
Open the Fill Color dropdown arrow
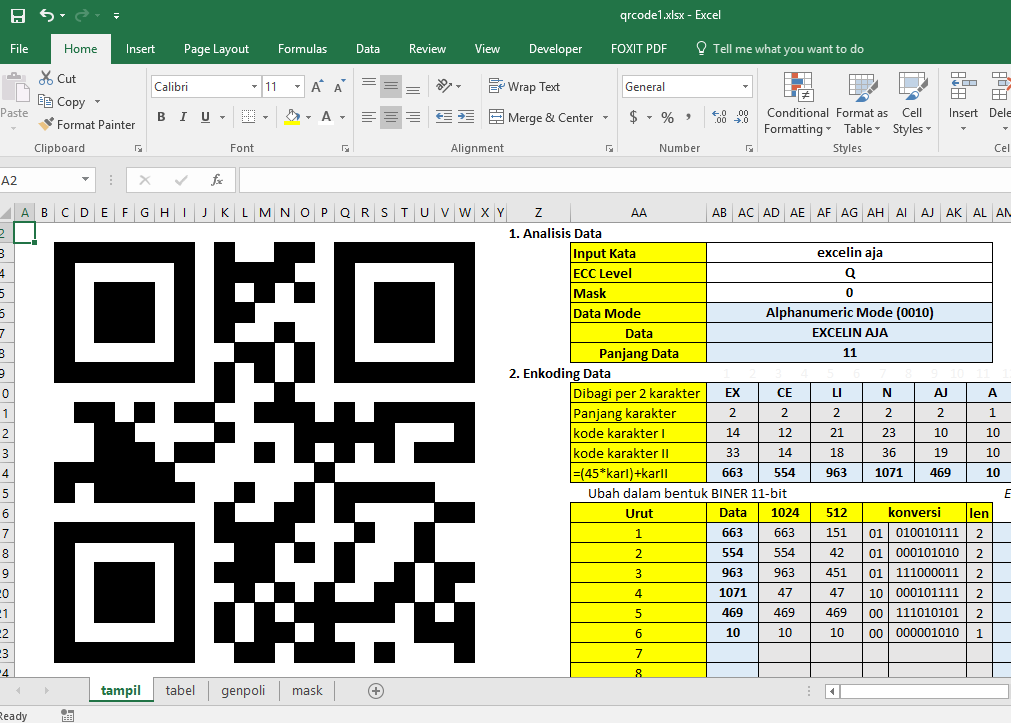pos(308,117)
